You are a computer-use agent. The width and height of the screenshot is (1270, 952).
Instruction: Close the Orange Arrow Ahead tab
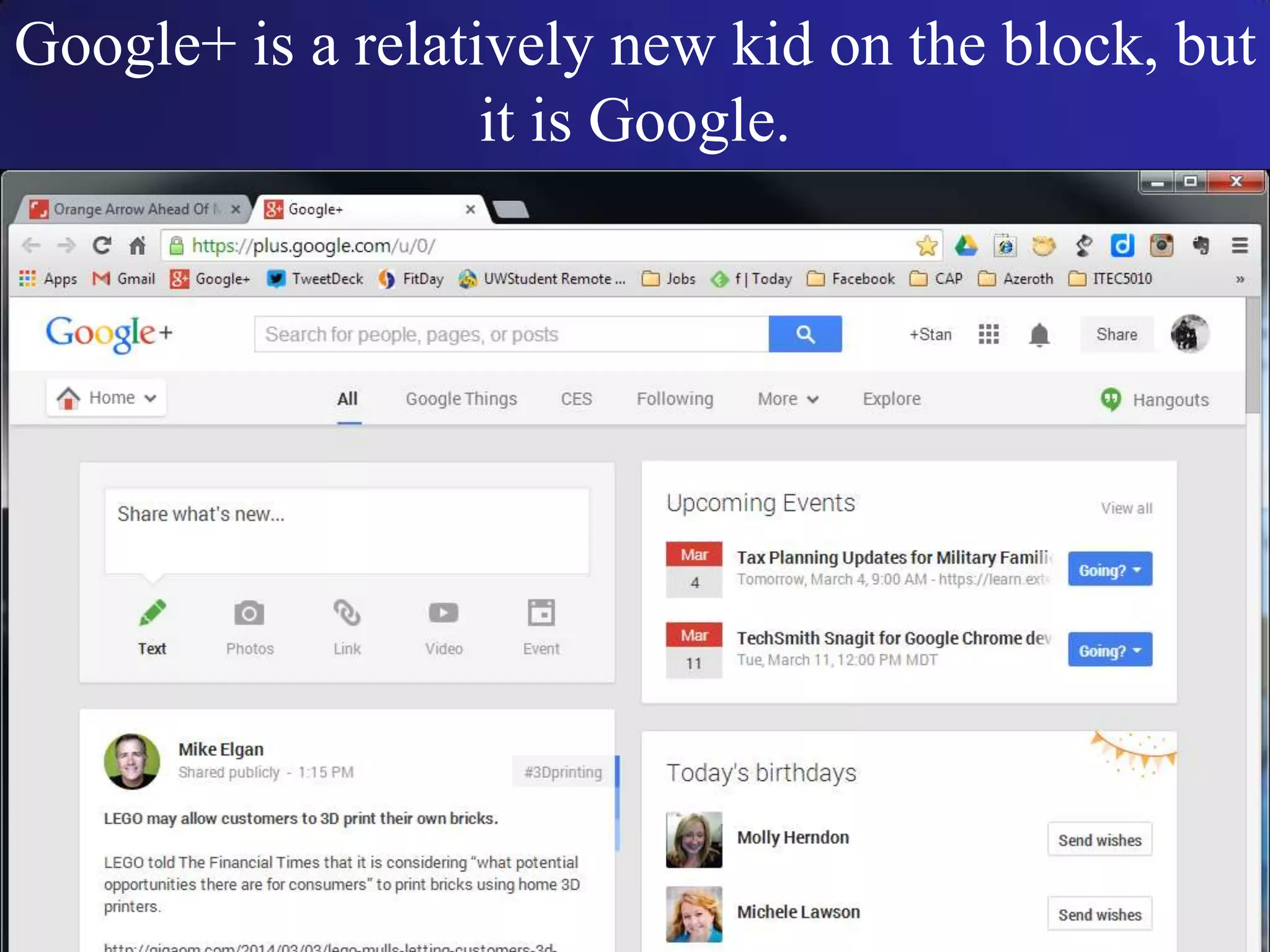coord(236,209)
